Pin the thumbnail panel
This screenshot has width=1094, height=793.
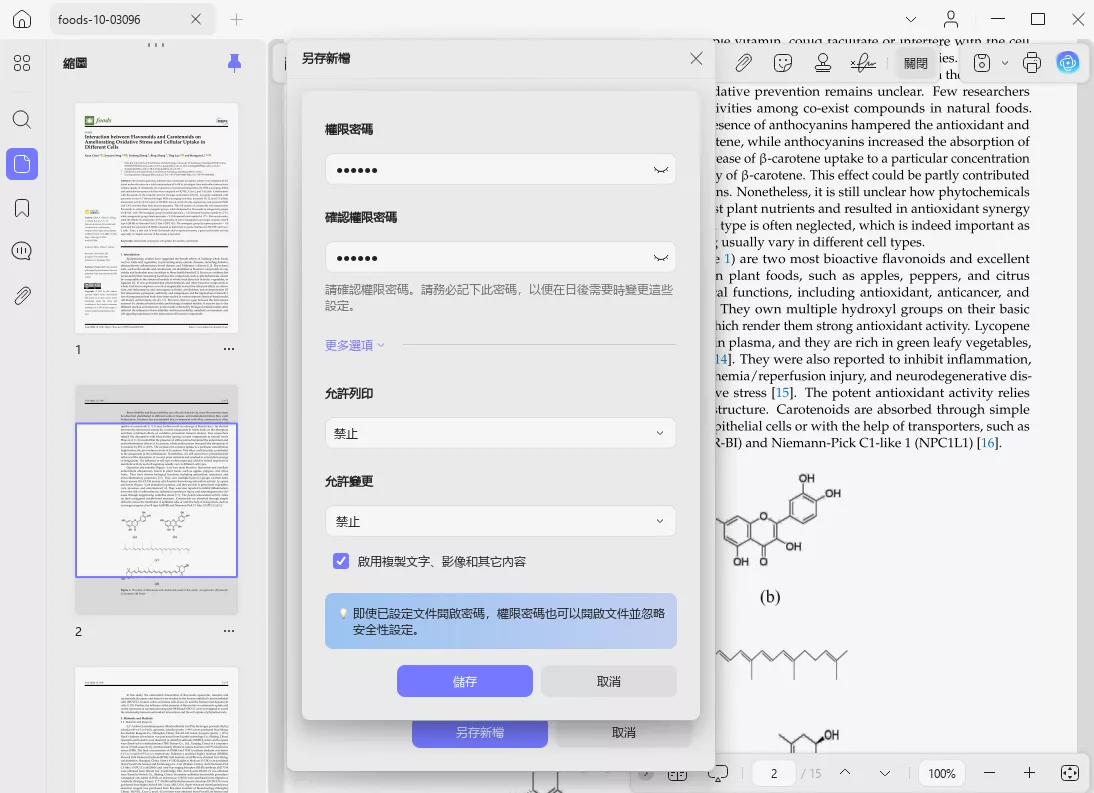234,63
